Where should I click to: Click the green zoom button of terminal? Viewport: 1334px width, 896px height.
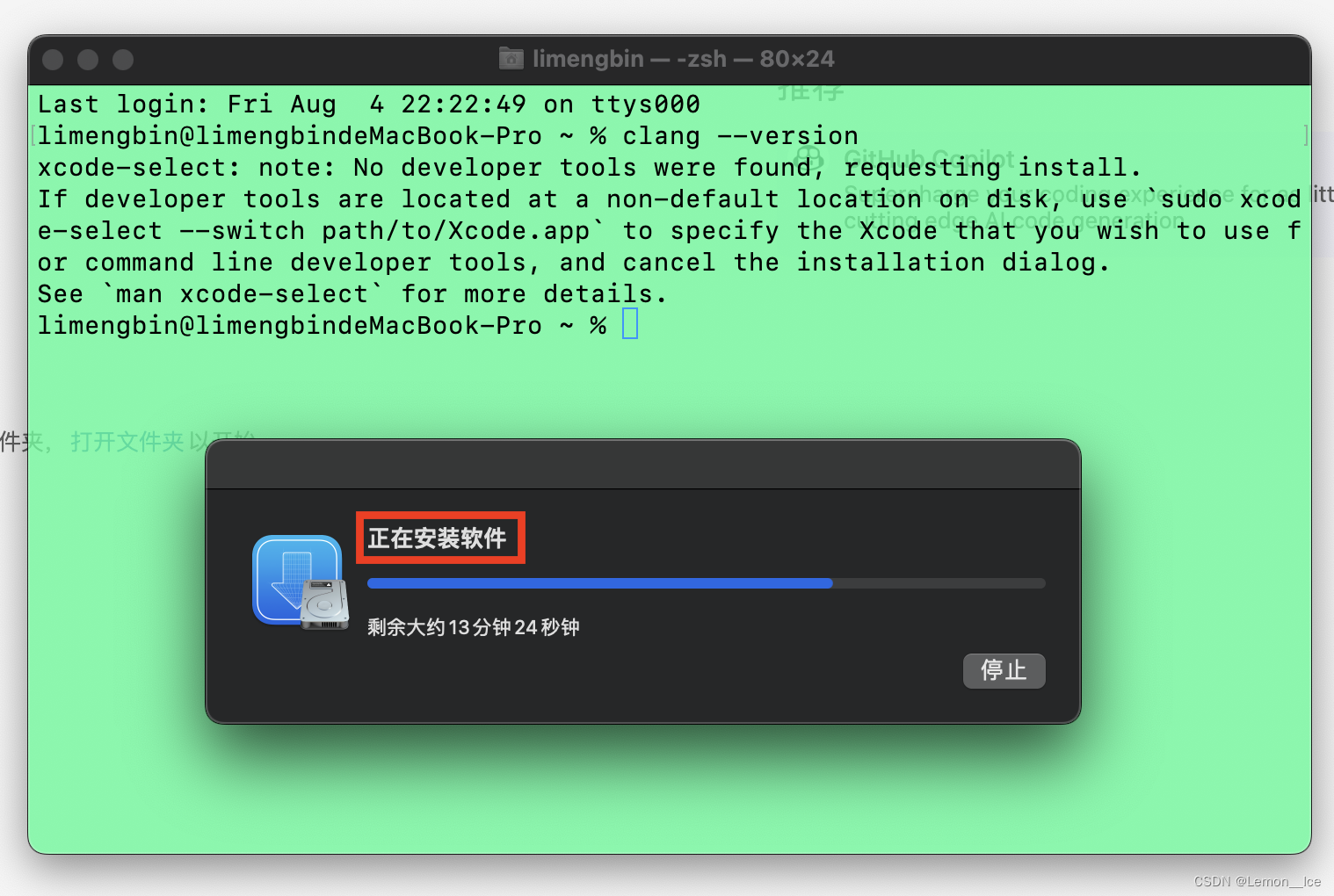[x=123, y=60]
